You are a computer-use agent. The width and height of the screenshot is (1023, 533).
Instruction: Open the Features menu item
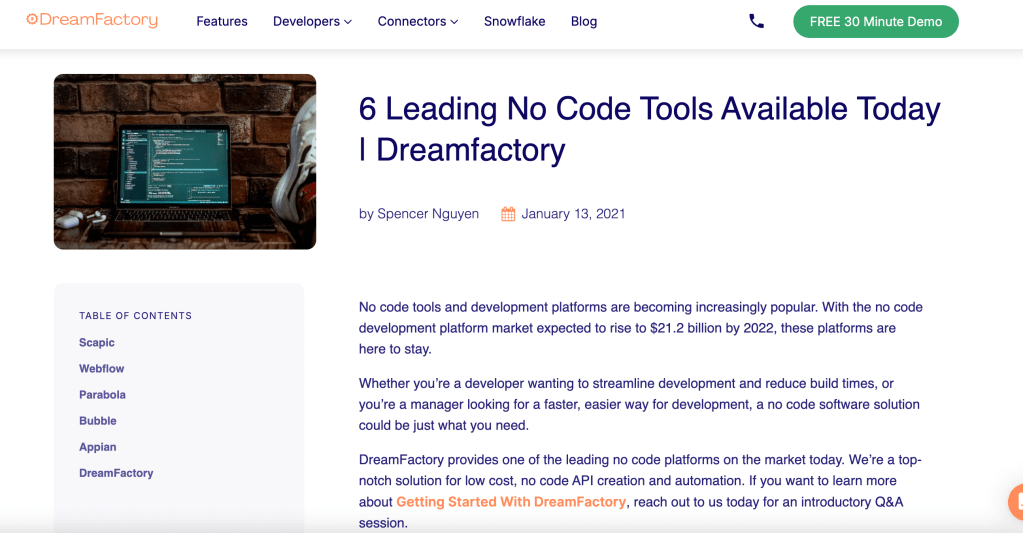pos(221,21)
